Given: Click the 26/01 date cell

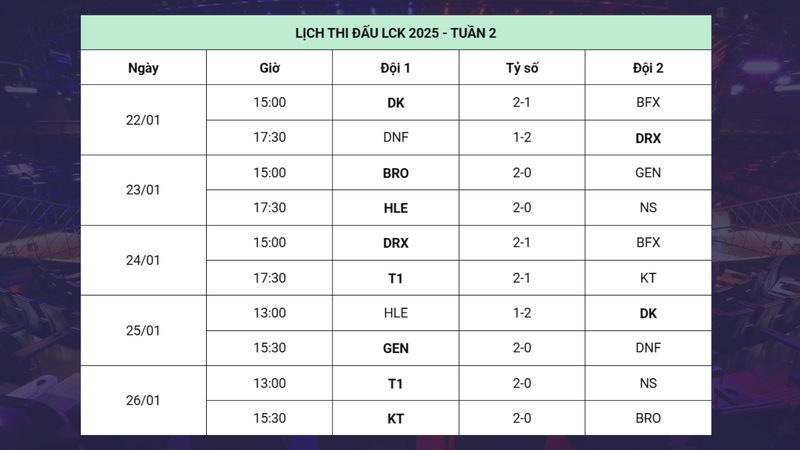Looking at the screenshot, I should coord(143,401).
